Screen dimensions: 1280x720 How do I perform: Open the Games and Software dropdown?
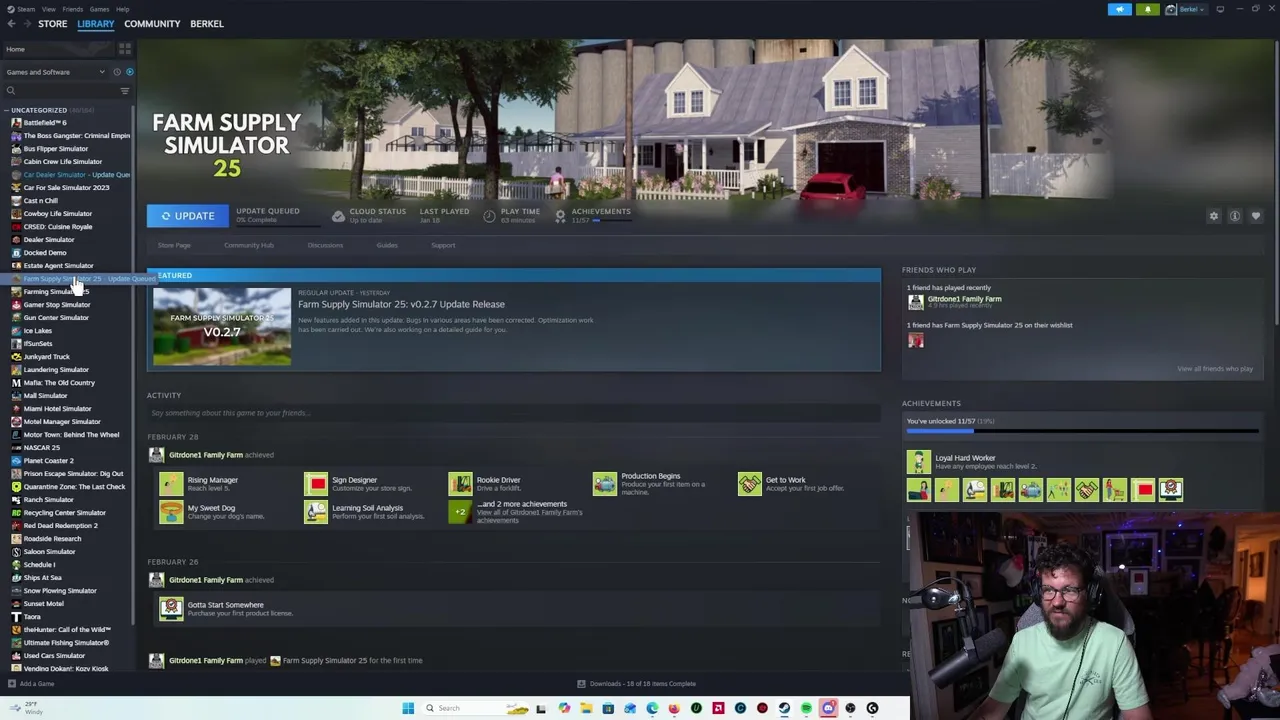[55, 72]
